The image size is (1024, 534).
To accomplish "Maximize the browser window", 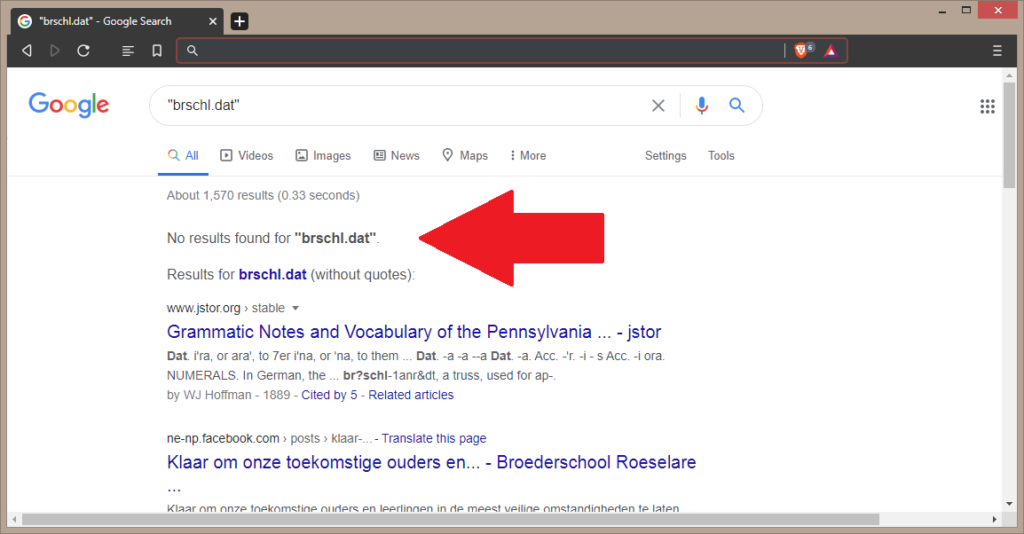I will pos(967,10).
